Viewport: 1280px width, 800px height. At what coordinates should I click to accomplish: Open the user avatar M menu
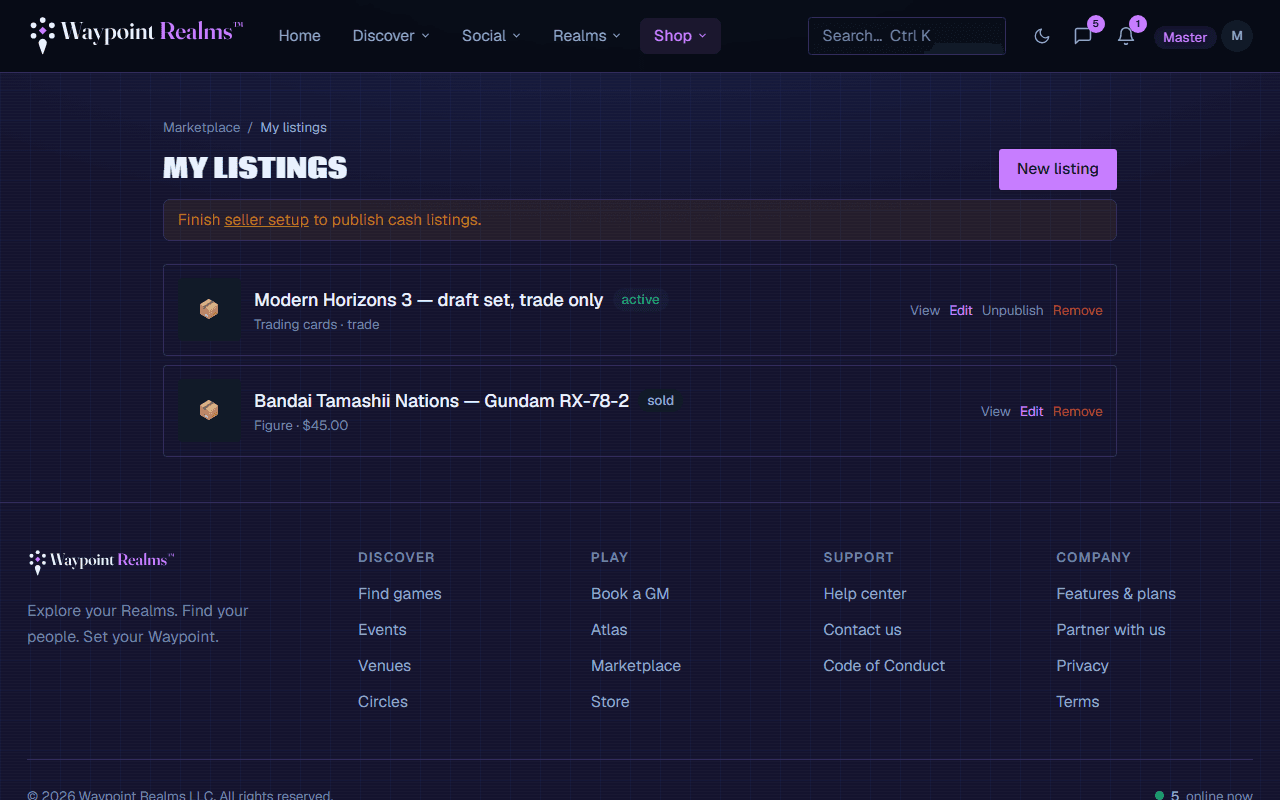pos(1237,36)
